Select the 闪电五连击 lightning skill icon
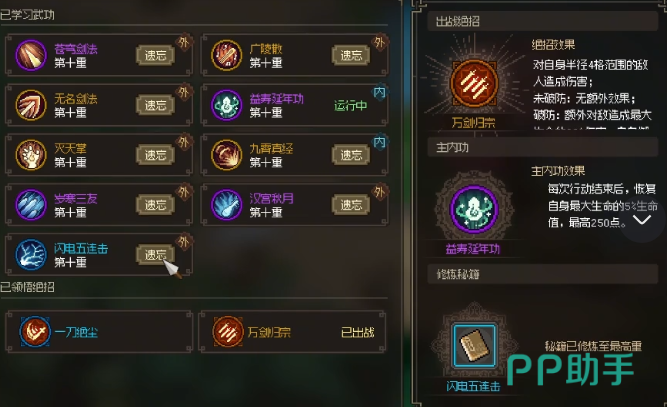This screenshot has width=667, height=407. click(31, 254)
